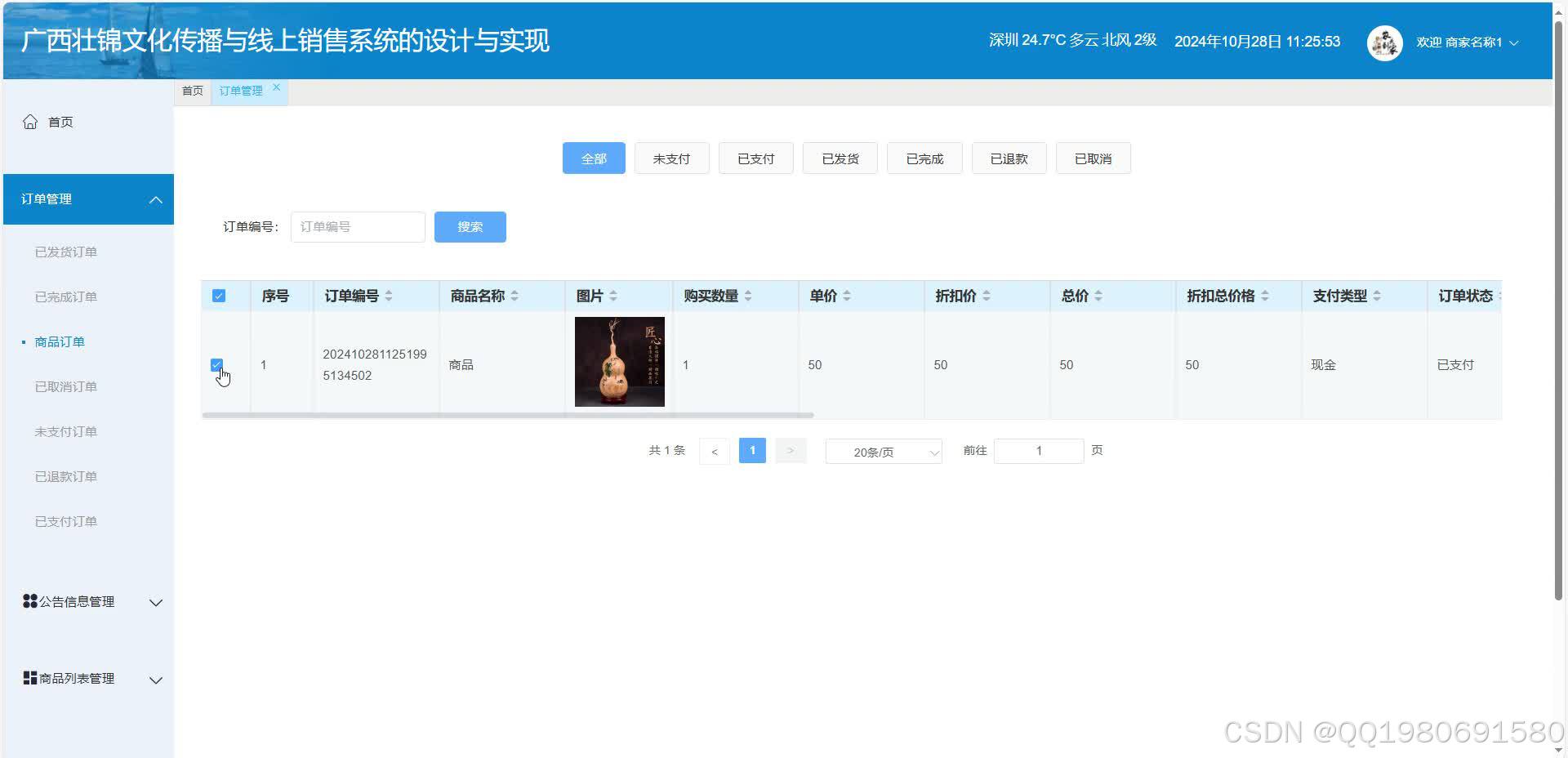The width and height of the screenshot is (1568, 758).
Task: Click the 已发货 order filter button
Action: click(840, 158)
